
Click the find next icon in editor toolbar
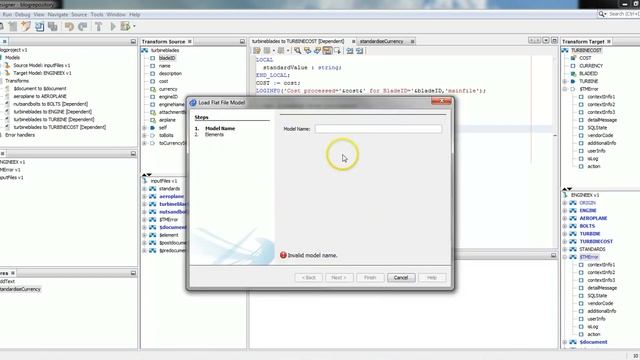[317, 51]
